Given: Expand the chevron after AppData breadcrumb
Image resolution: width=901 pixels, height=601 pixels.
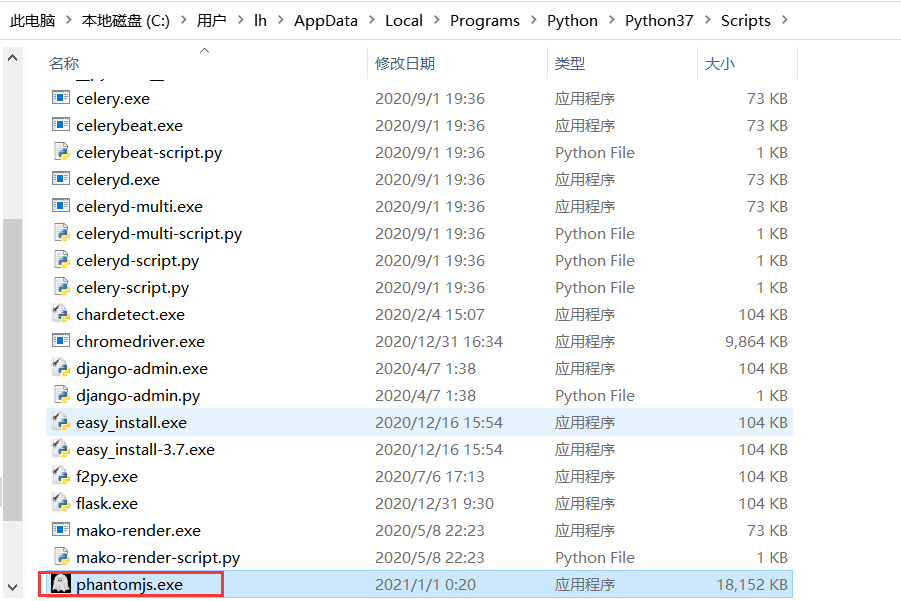Looking at the screenshot, I should point(372,20).
